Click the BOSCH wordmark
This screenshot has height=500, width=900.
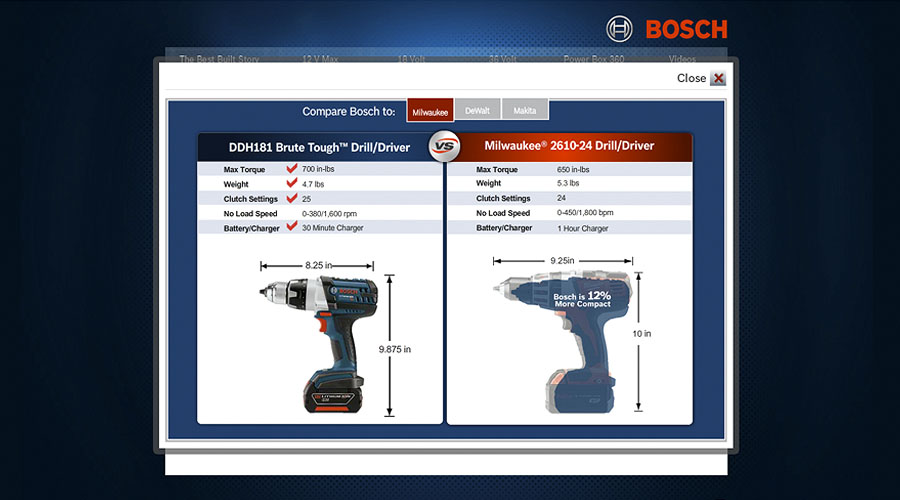(686, 29)
